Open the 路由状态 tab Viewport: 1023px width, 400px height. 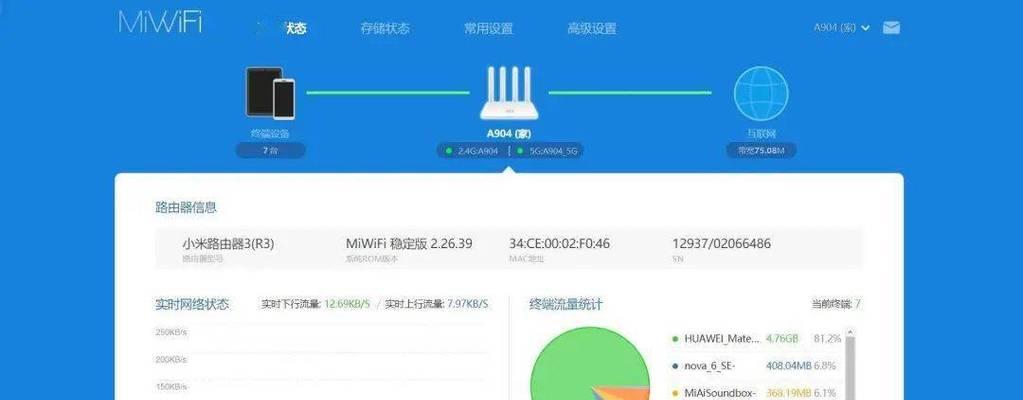282,29
